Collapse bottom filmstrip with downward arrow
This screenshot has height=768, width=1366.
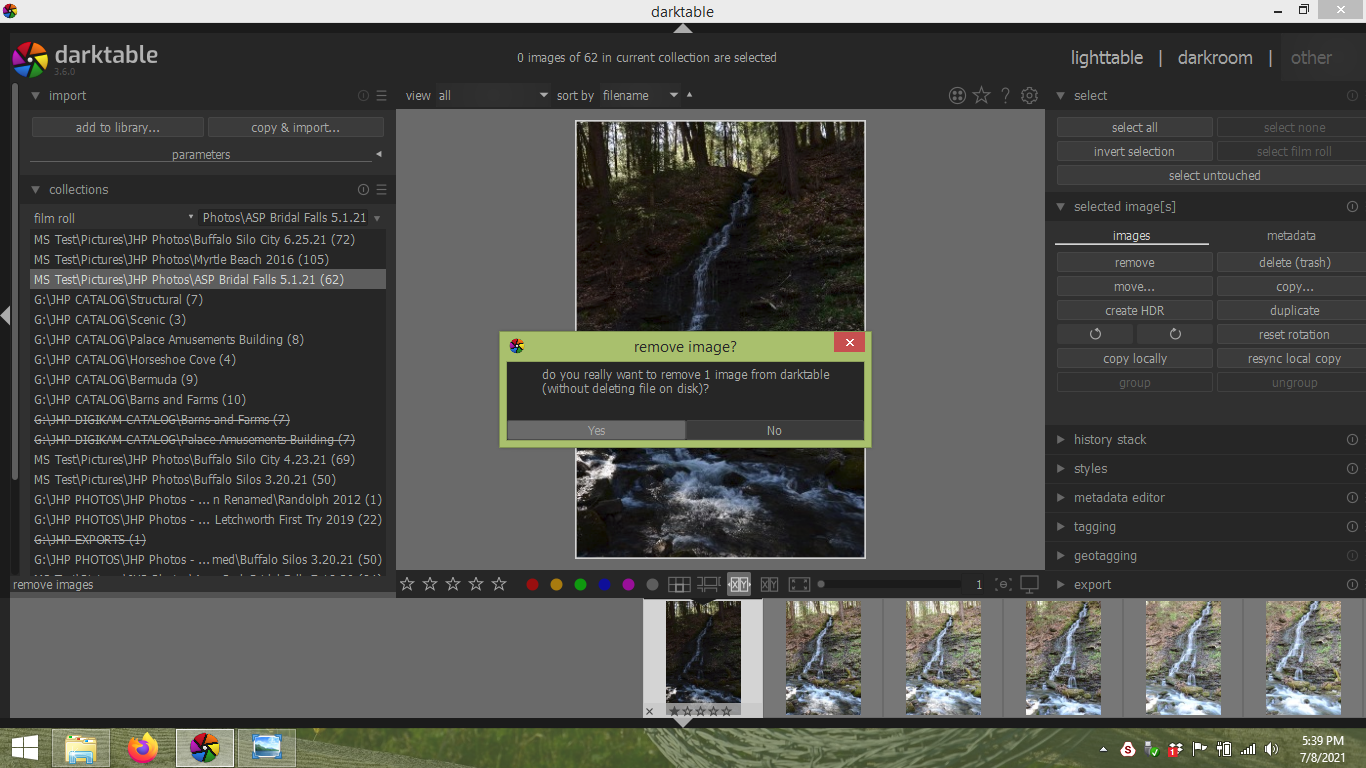(683, 722)
